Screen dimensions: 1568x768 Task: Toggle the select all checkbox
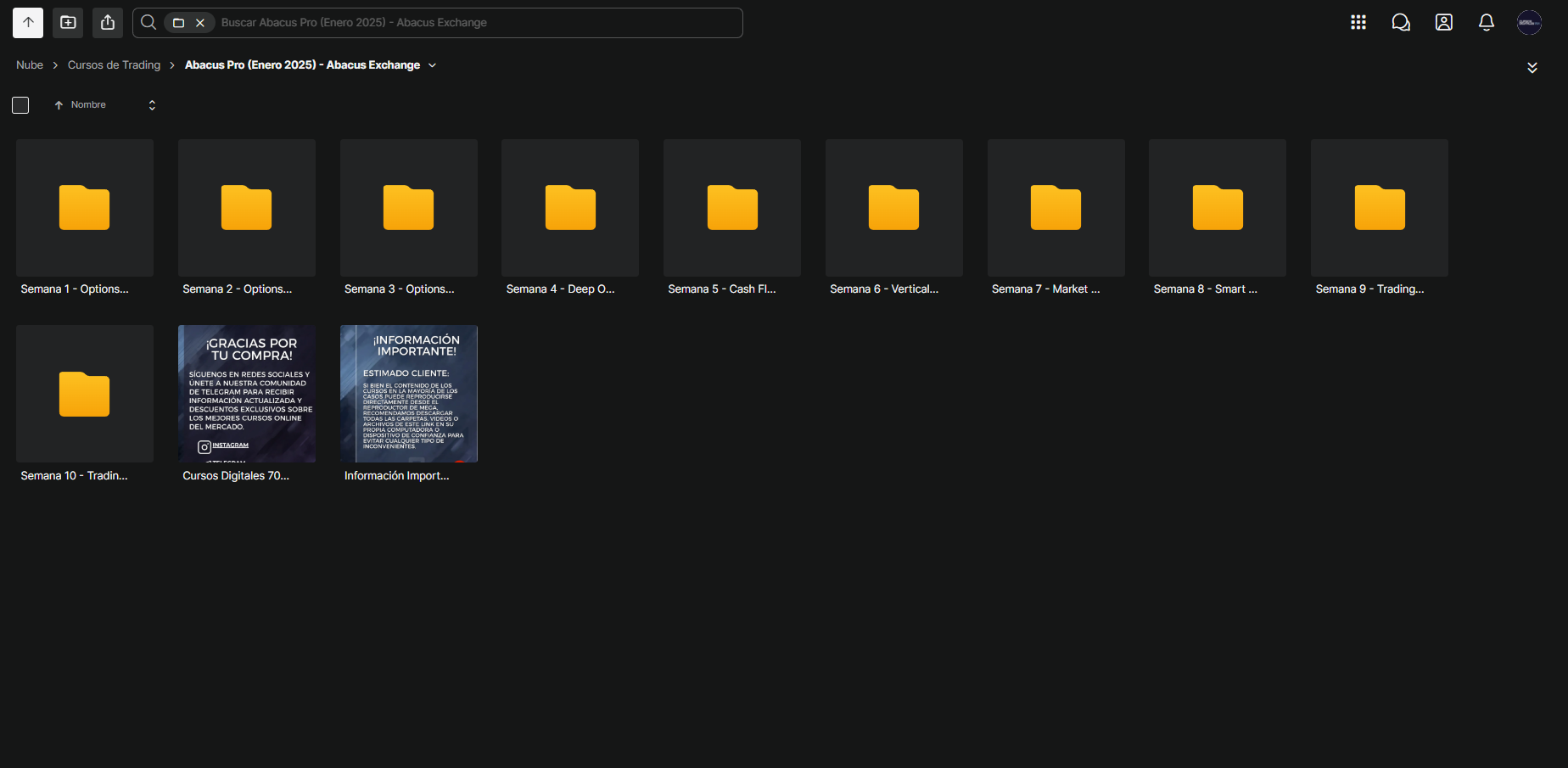coord(20,105)
